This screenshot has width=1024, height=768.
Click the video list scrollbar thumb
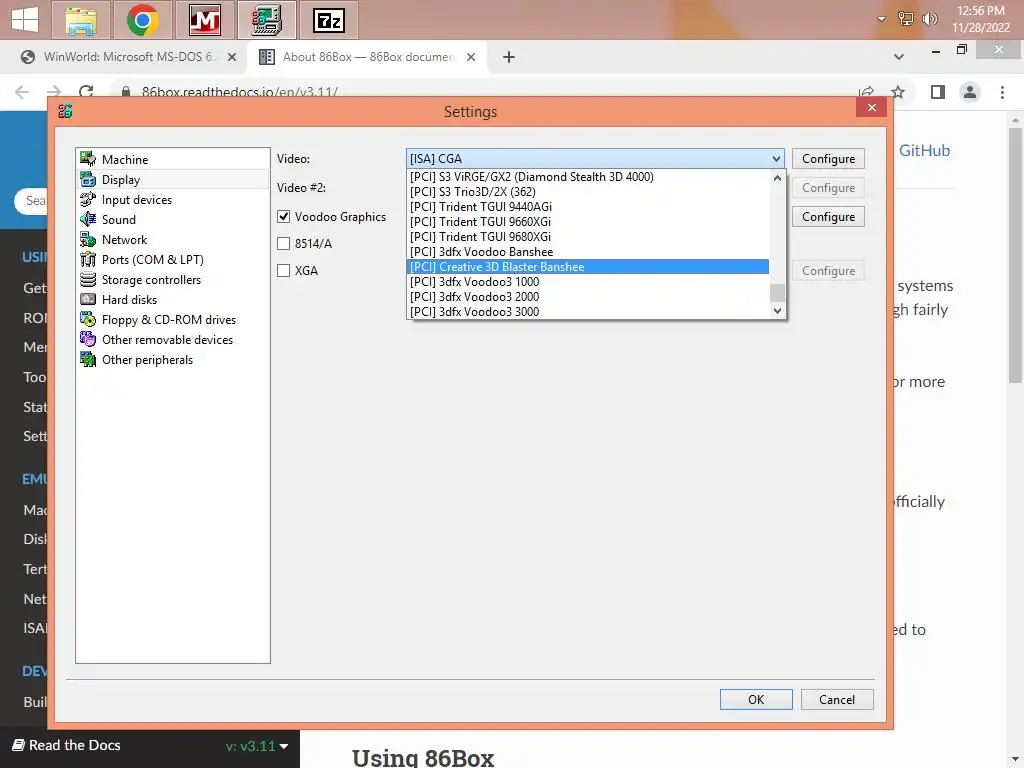pyautogui.click(x=777, y=292)
